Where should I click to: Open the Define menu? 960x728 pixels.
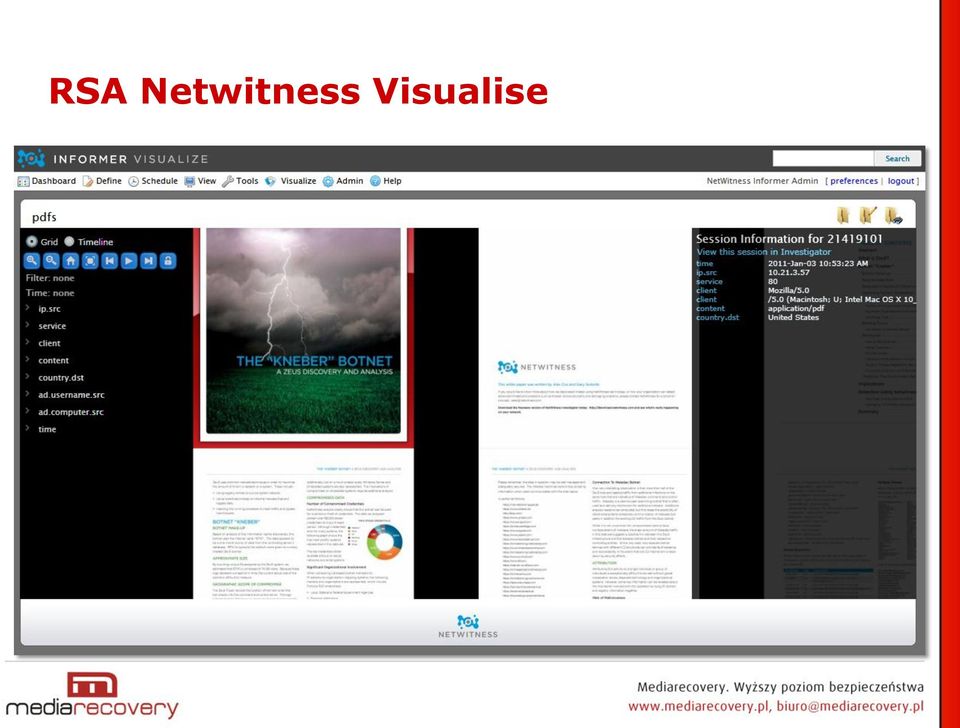coord(109,181)
